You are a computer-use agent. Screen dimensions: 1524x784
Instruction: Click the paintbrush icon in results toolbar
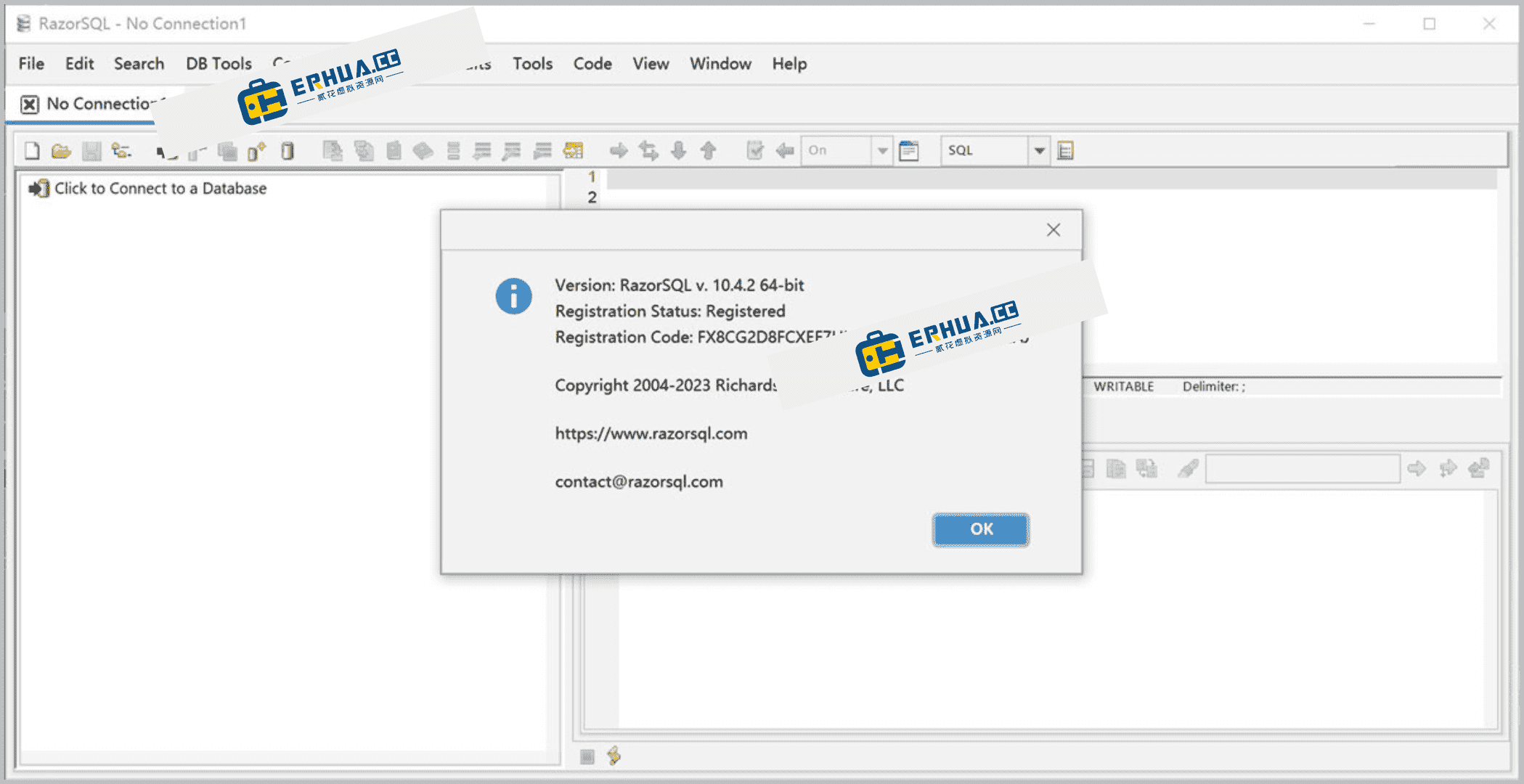pos(1188,469)
